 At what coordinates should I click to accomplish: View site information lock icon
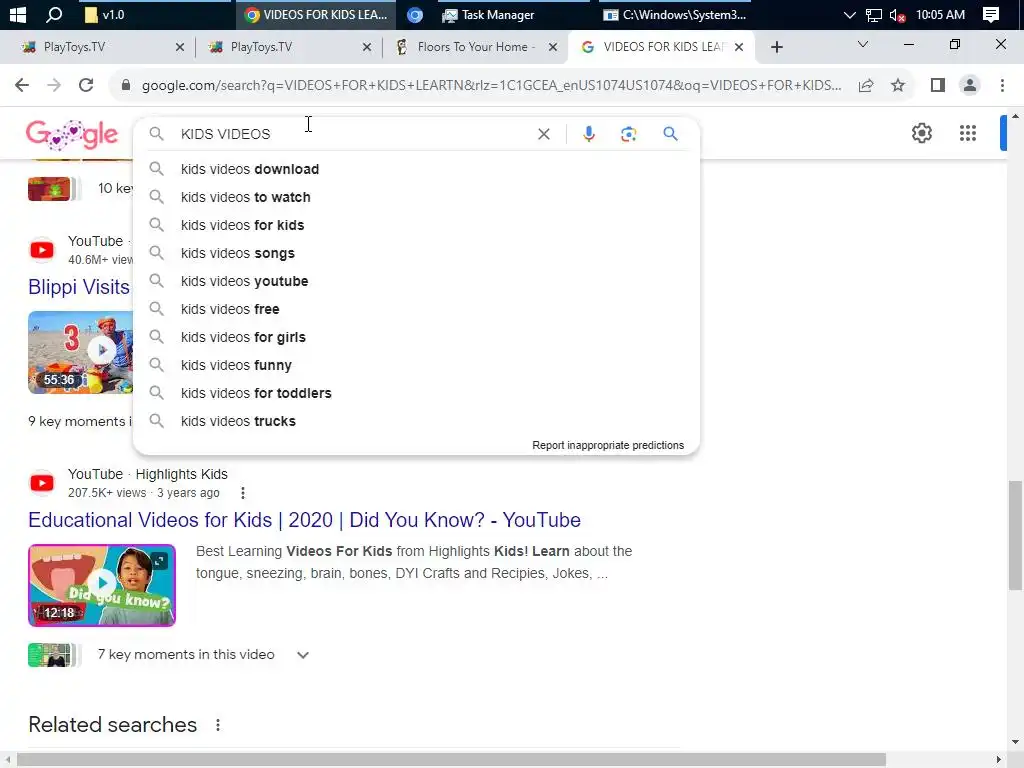tap(125, 85)
